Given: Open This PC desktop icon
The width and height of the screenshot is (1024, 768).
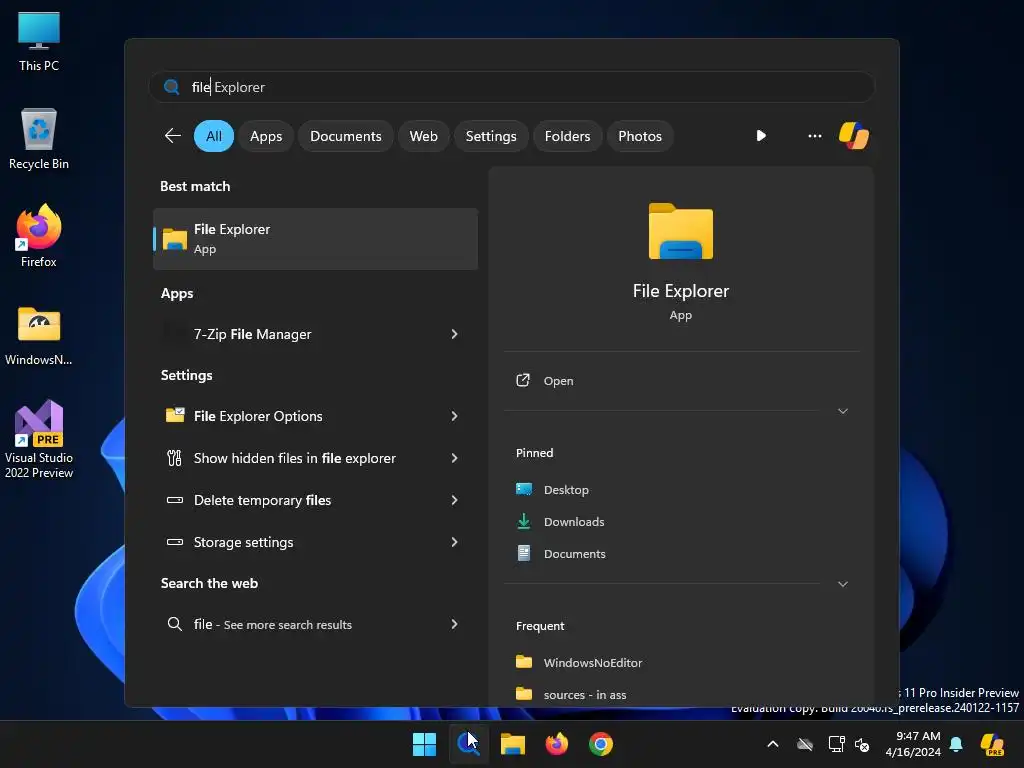Looking at the screenshot, I should pyautogui.click(x=39, y=42).
